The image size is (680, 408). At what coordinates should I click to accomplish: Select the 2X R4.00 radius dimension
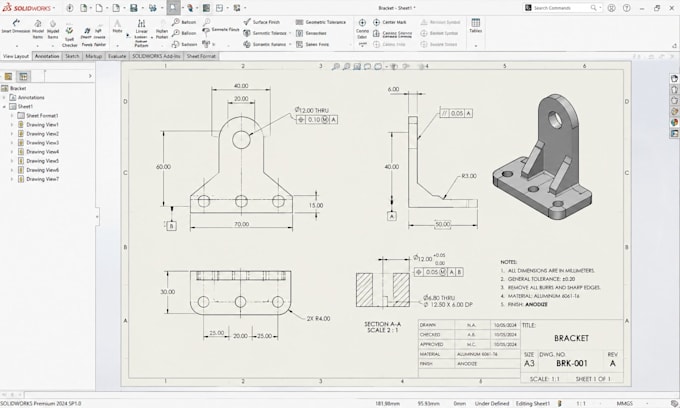(318, 318)
